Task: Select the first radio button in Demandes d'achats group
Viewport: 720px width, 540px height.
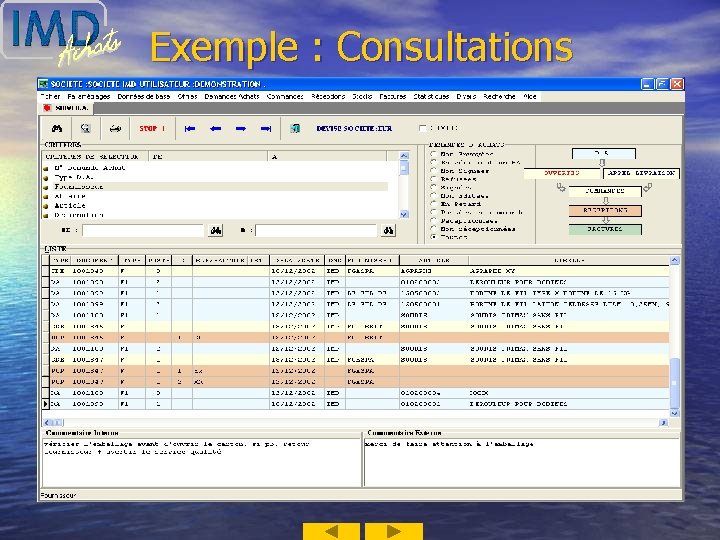Action: click(x=433, y=154)
